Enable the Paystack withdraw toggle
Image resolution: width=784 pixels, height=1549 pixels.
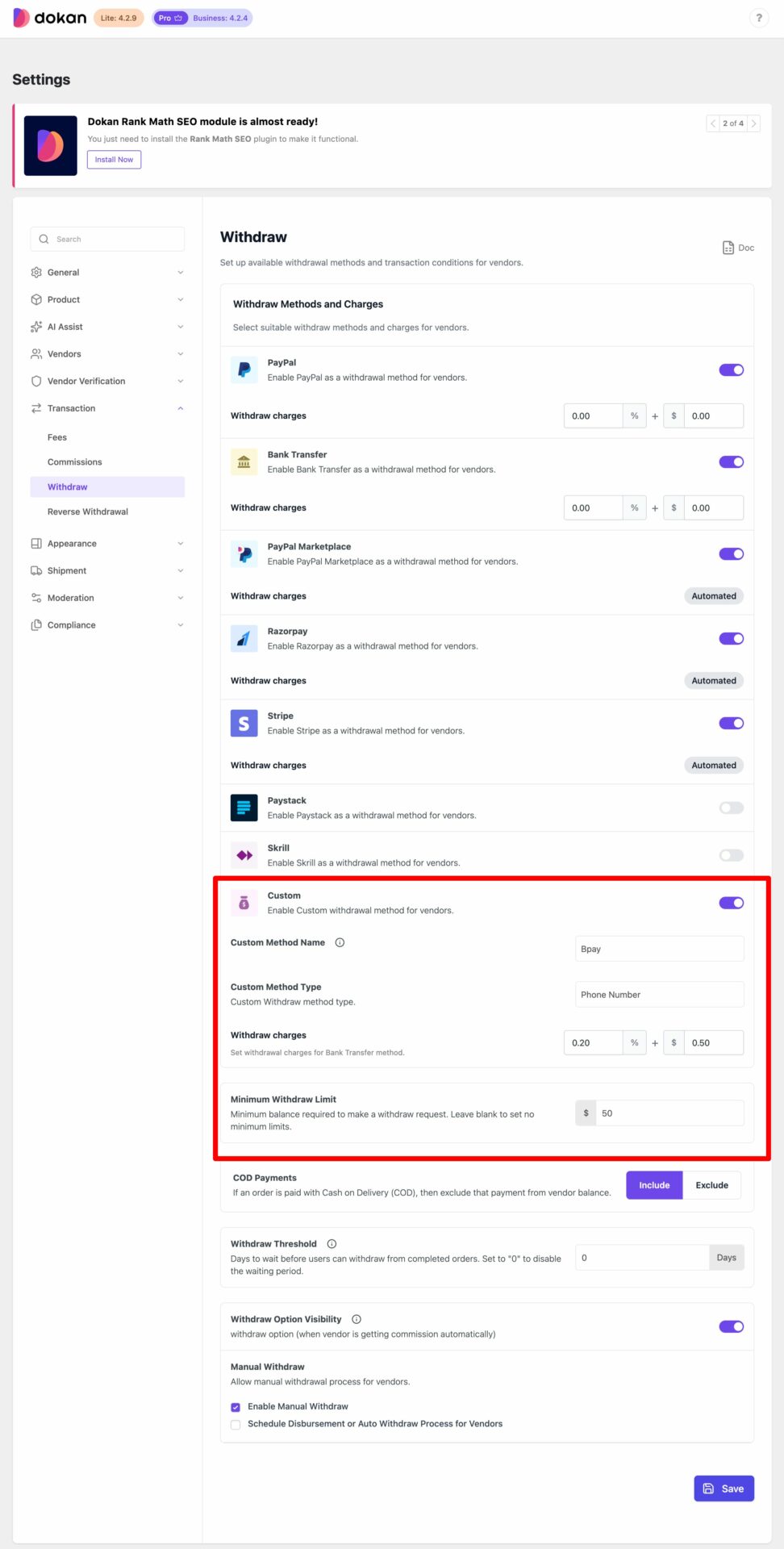point(732,808)
